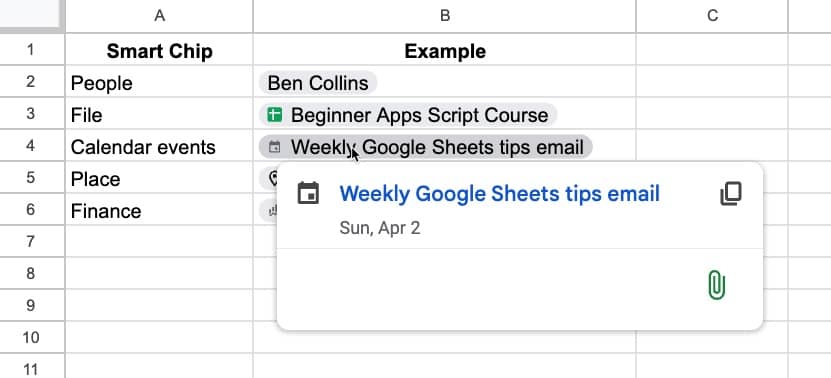
Task: Click the select-all corner box
Action: 32,15
